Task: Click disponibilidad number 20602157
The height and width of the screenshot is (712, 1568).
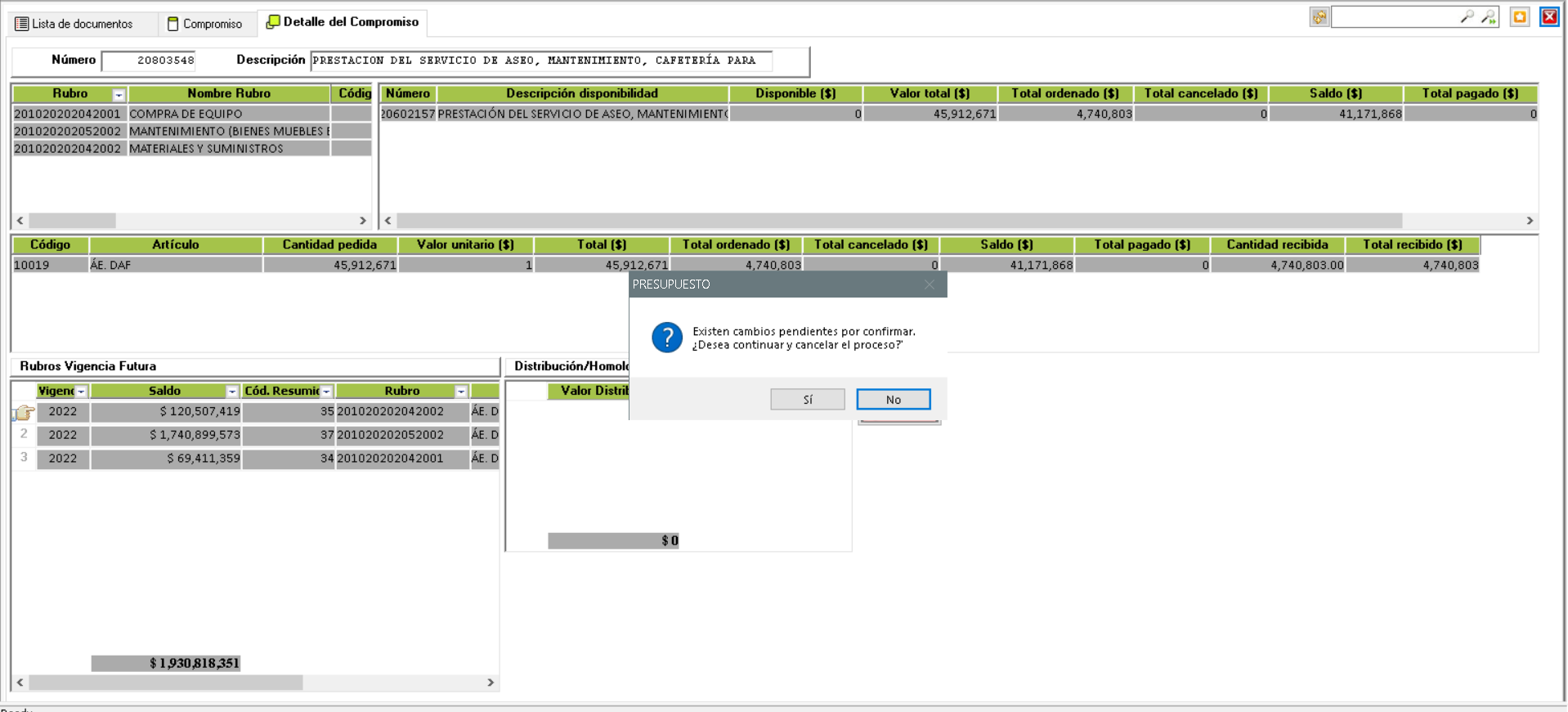Action: coord(409,114)
